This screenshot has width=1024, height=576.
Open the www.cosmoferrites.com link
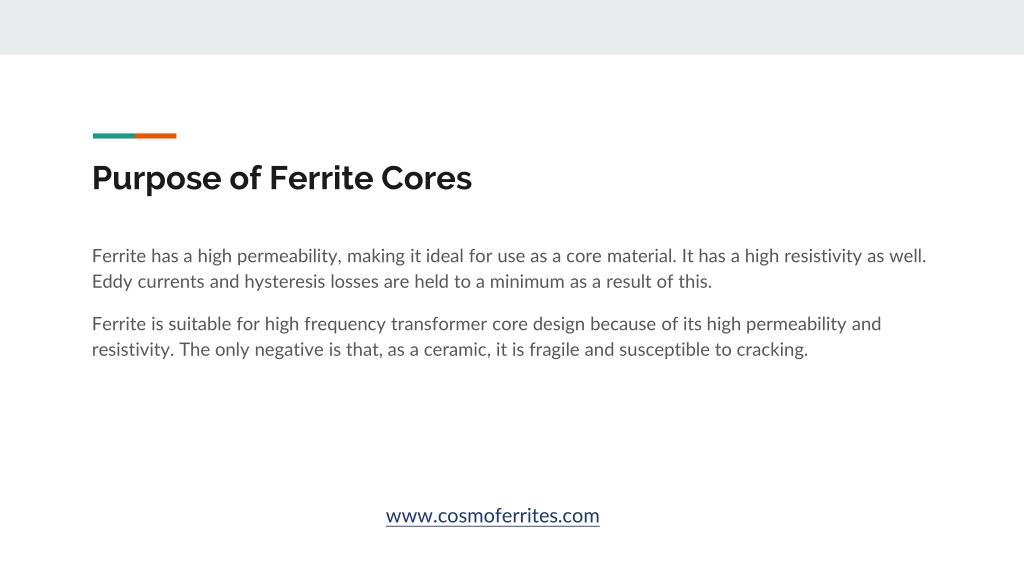point(492,516)
